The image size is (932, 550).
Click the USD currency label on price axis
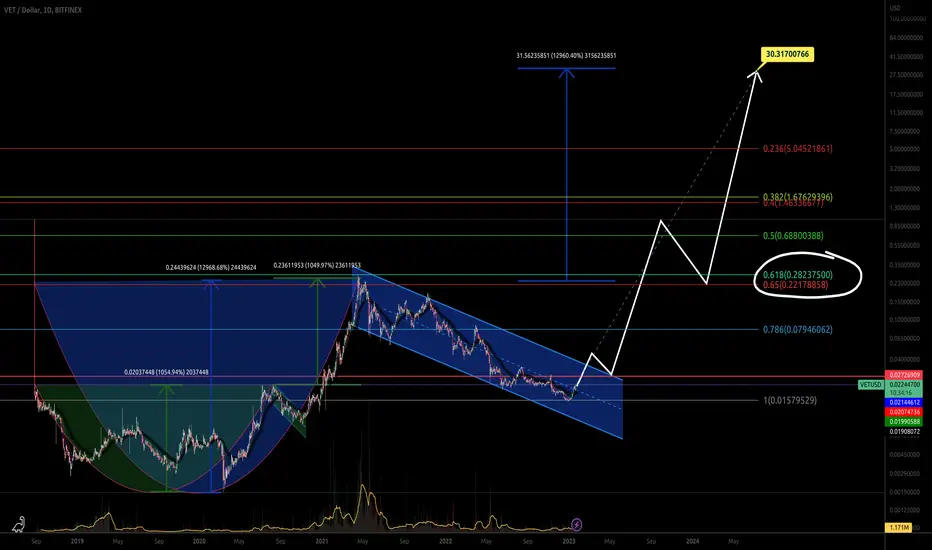[895, 8]
